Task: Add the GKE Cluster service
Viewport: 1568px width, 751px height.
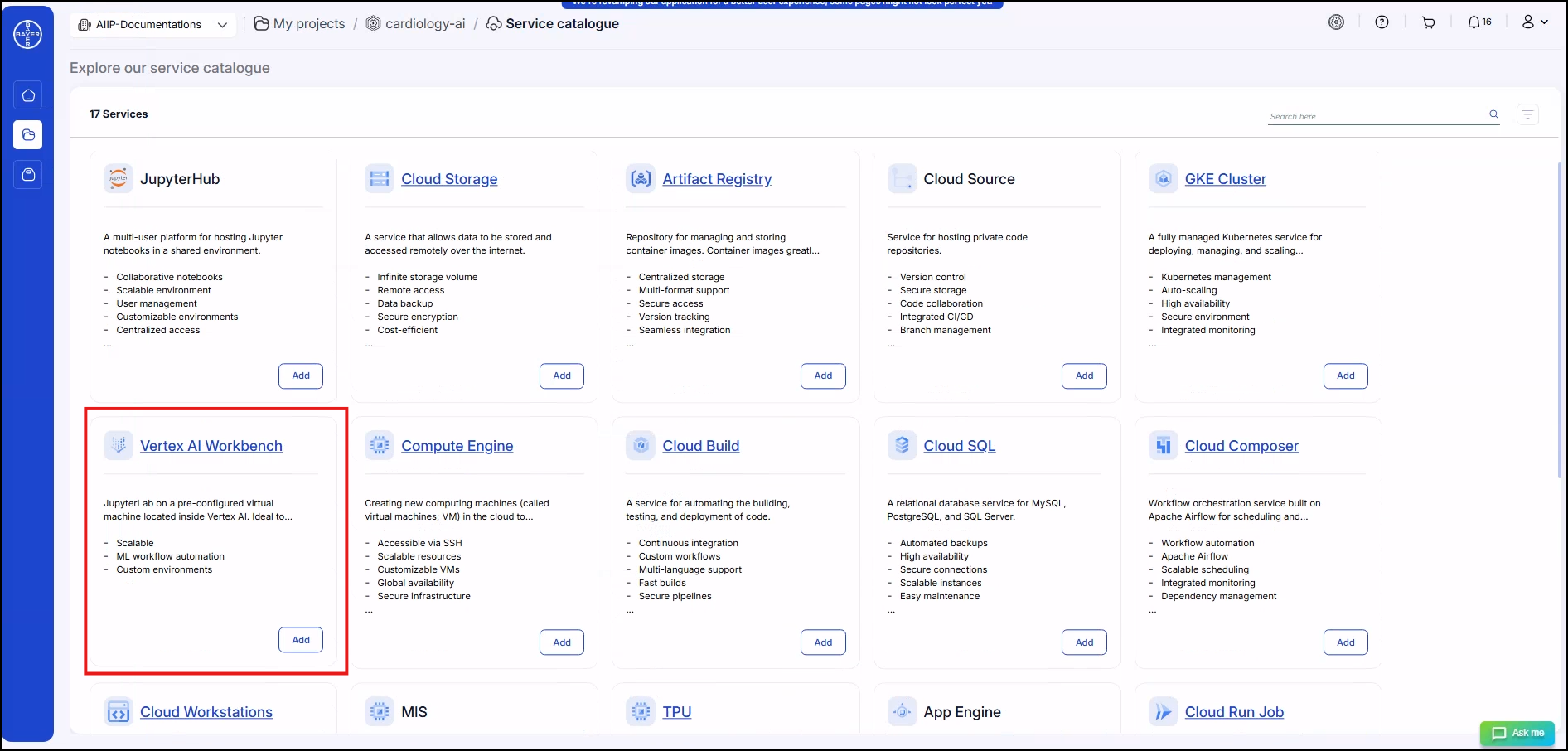Action: click(1346, 375)
